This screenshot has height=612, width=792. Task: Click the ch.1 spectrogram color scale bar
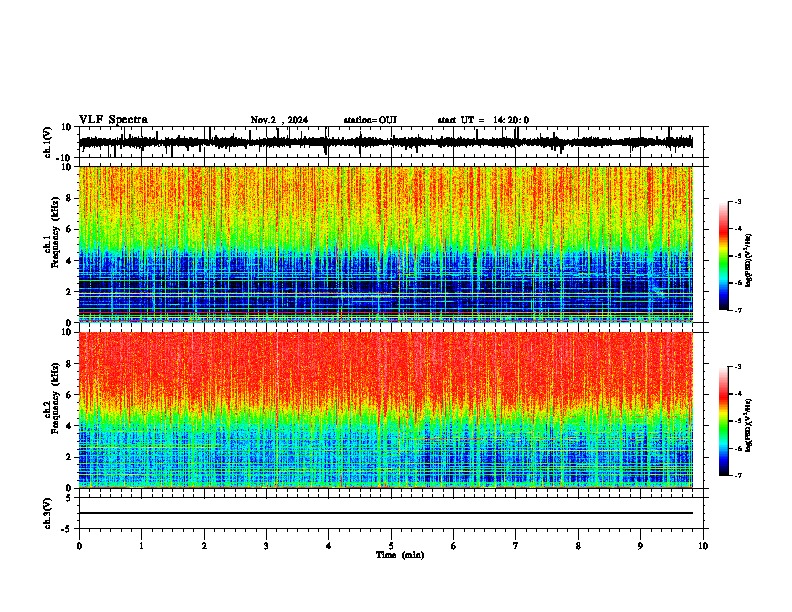[724, 256]
